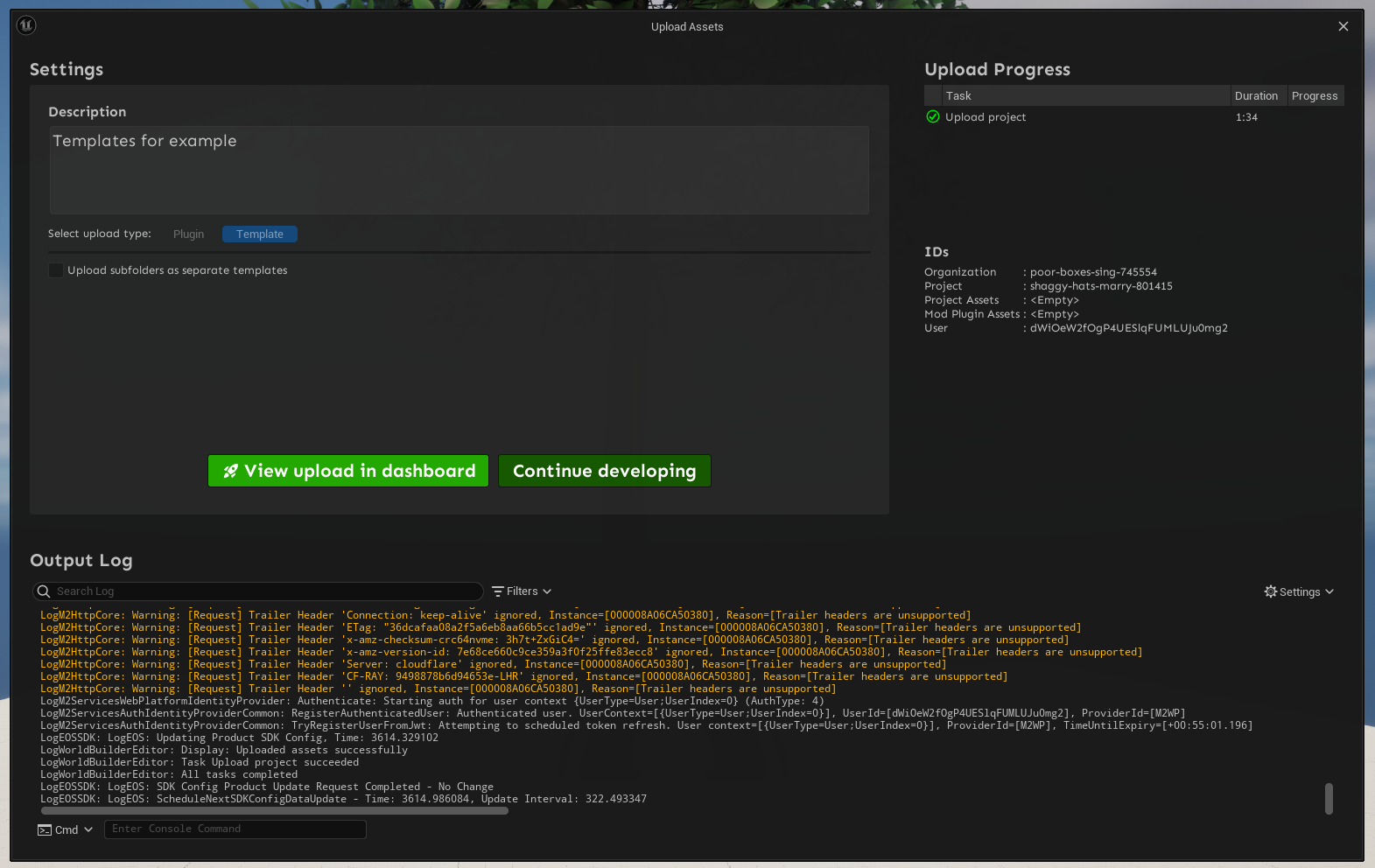Screen dimensions: 1375x868
Task: Click the horizontal scrollbar in Output Log
Action: 274,811
